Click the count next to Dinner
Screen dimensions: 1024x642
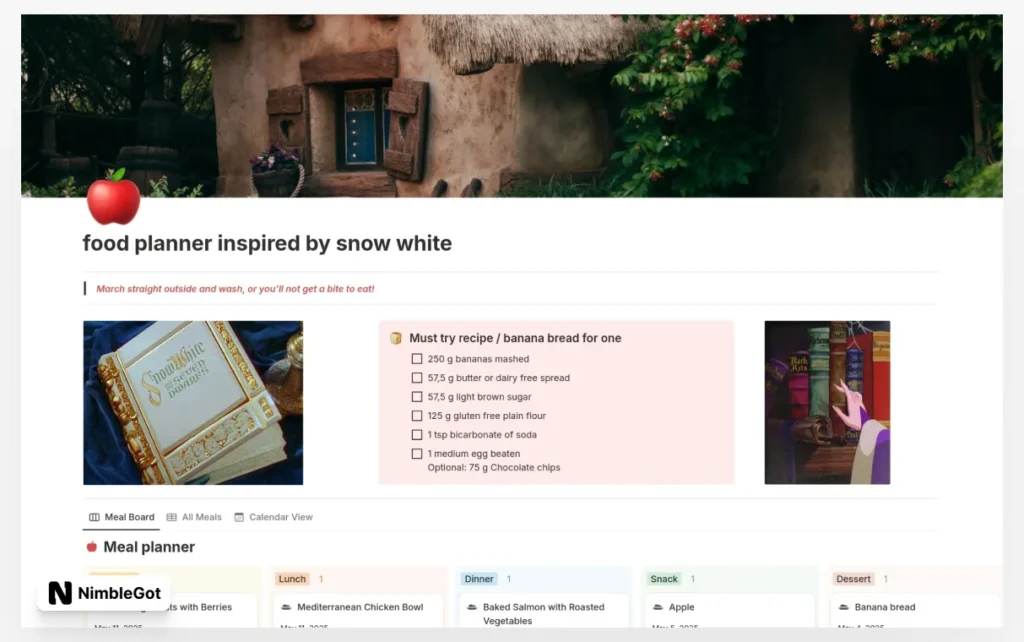(x=509, y=579)
